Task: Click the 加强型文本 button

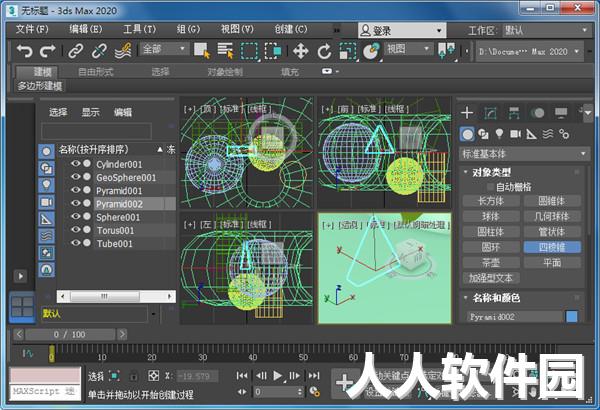Action: (x=491, y=278)
